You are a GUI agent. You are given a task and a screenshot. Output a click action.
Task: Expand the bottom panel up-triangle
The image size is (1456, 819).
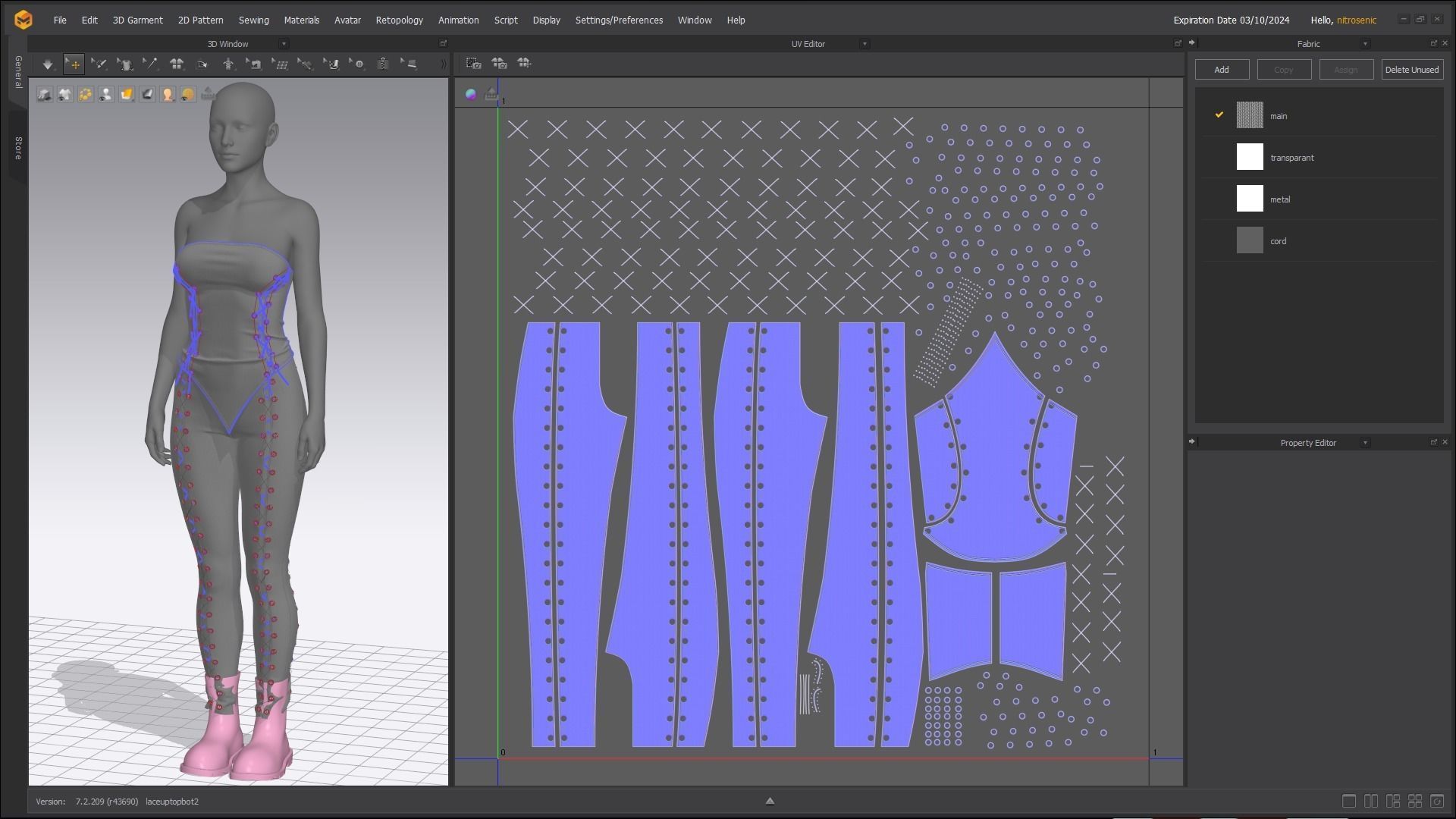coord(770,801)
